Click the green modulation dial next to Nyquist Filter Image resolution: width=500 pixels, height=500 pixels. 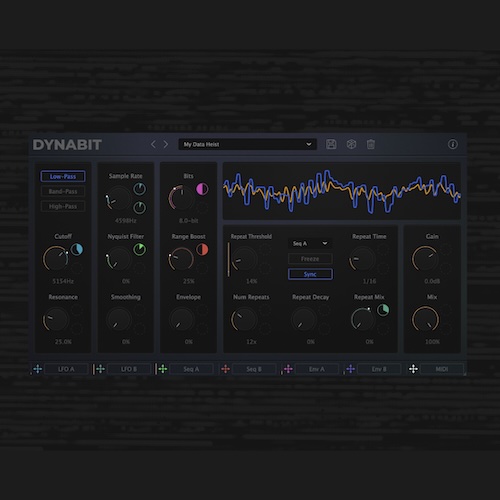pos(139,249)
